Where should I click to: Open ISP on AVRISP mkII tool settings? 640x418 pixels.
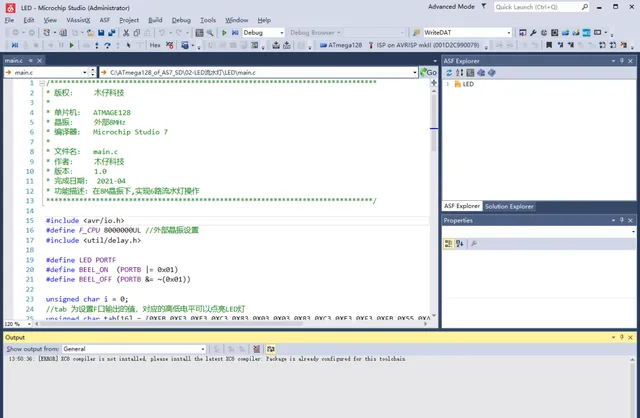pos(424,45)
